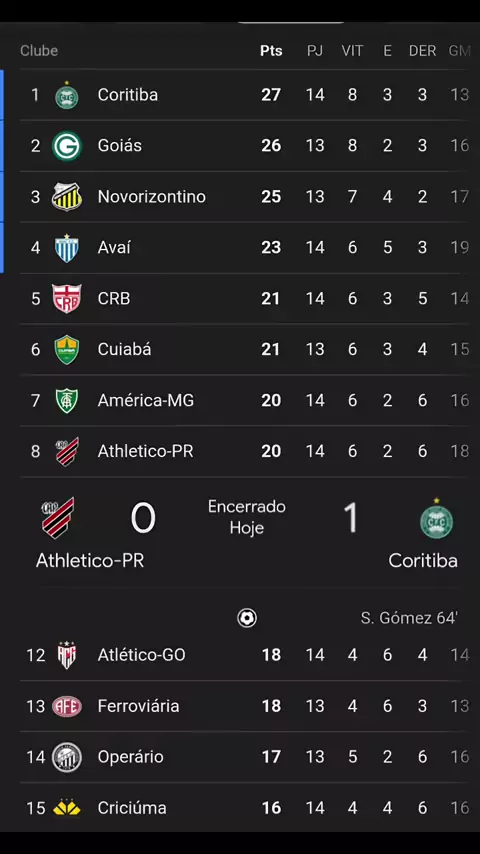Tap the Coritiba crest in first place
The height and width of the screenshot is (854, 480).
(66, 96)
